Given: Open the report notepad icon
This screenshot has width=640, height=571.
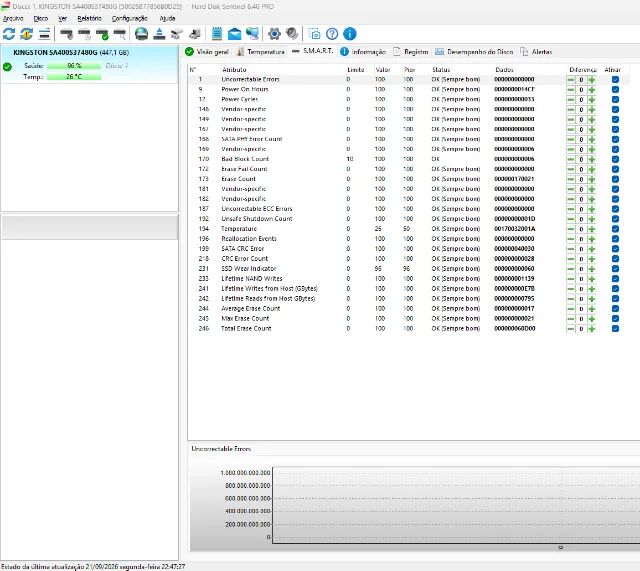Looking at the screenshot, I should pyautogui.click(x=217, y=34).
